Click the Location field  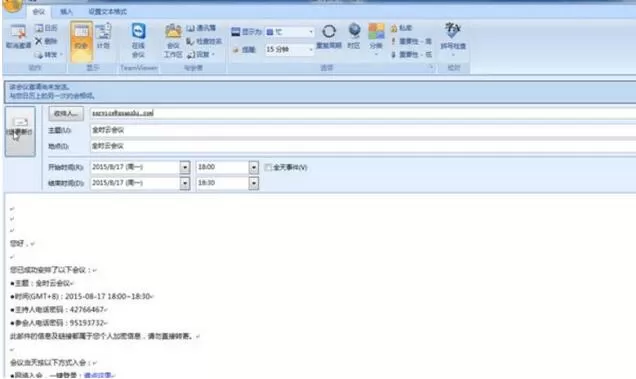pyautogui.click(x=363, y=146)
